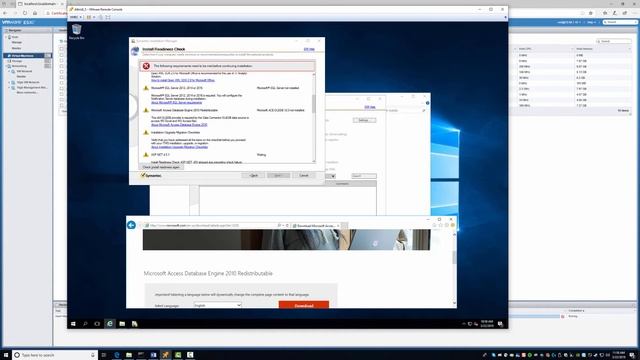Select Manage under Host in the Navigator

pos(17,42)
